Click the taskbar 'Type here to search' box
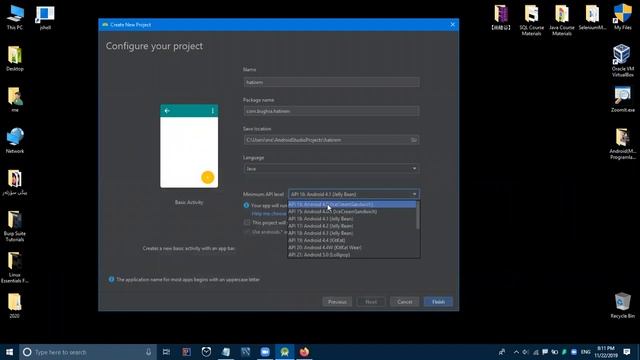The height and width of the screenshot is (360, 640). point(88,352)
